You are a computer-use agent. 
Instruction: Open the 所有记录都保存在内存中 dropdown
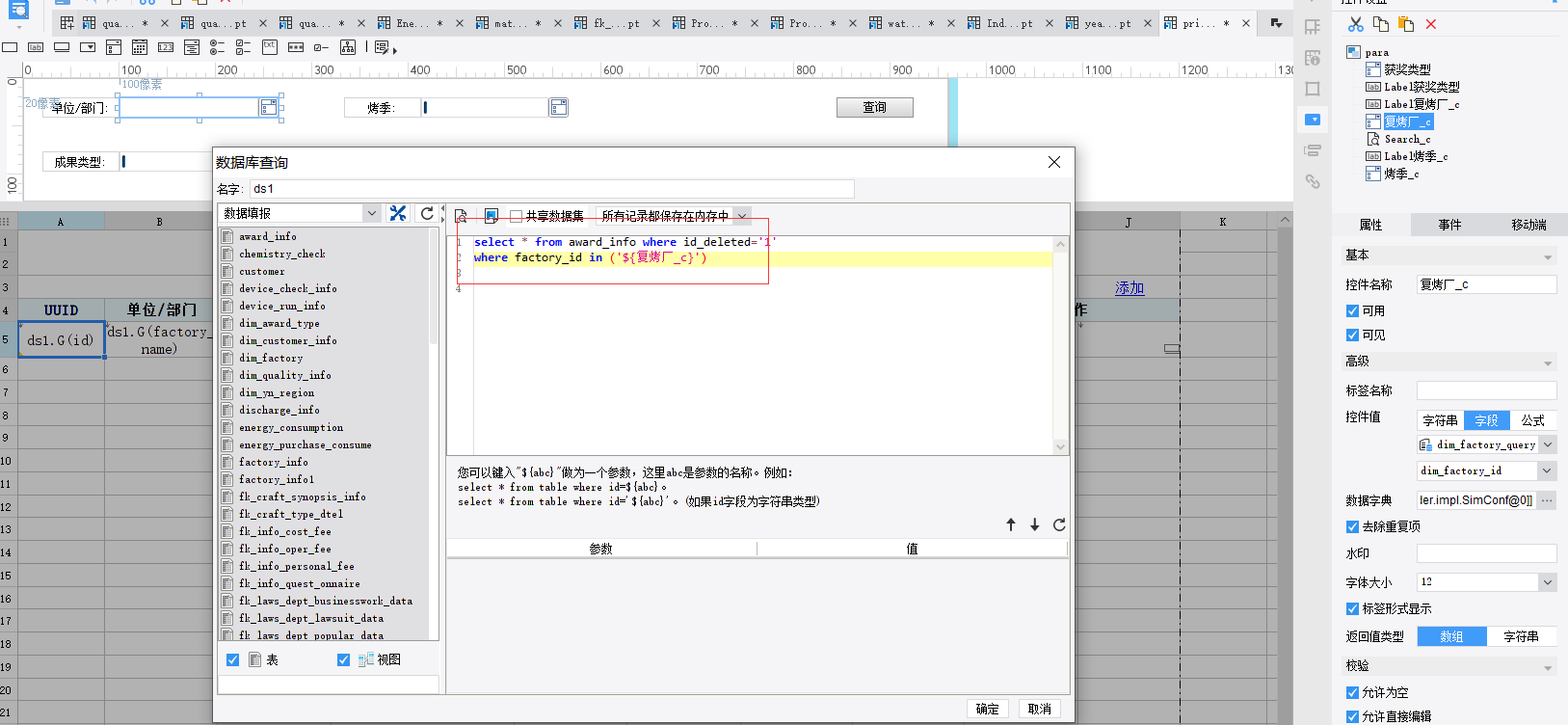(742, 216)
